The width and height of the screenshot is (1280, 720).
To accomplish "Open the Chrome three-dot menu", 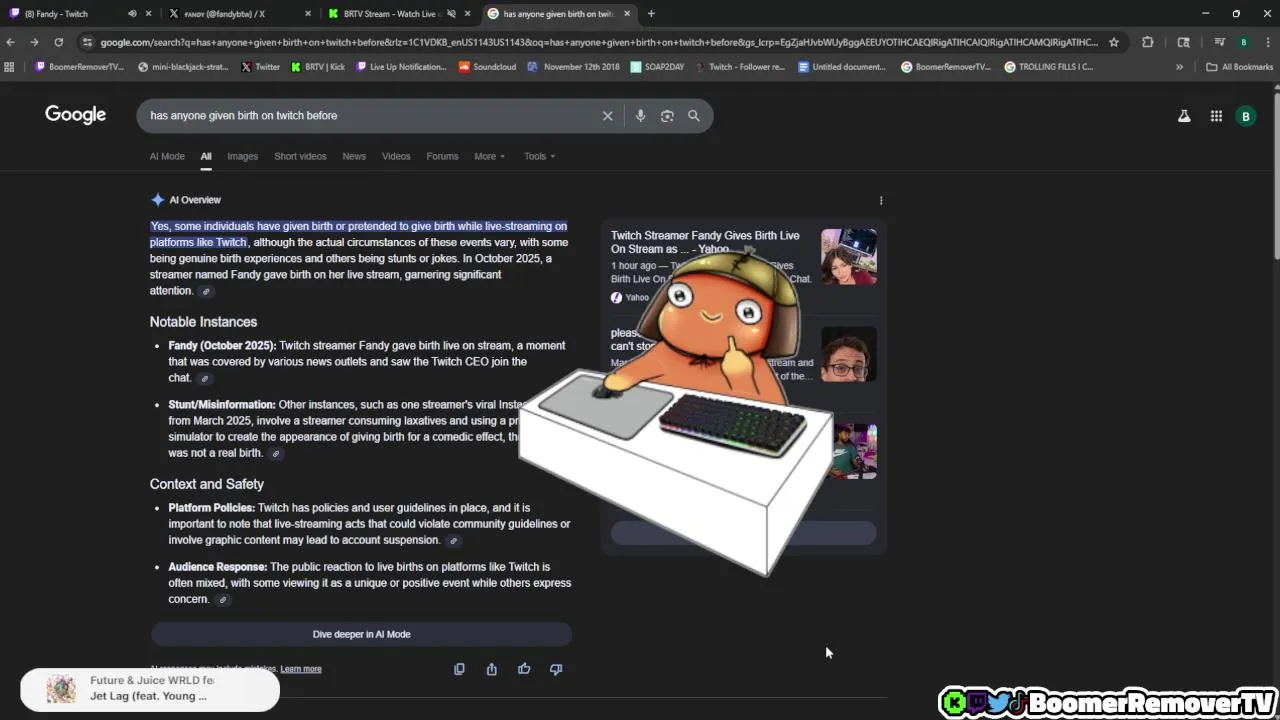I will coord(1267,42).
